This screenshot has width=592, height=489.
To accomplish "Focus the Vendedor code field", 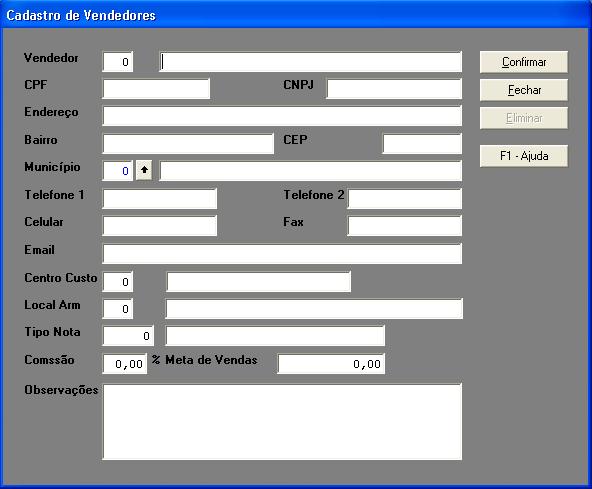I will (118, 62).
